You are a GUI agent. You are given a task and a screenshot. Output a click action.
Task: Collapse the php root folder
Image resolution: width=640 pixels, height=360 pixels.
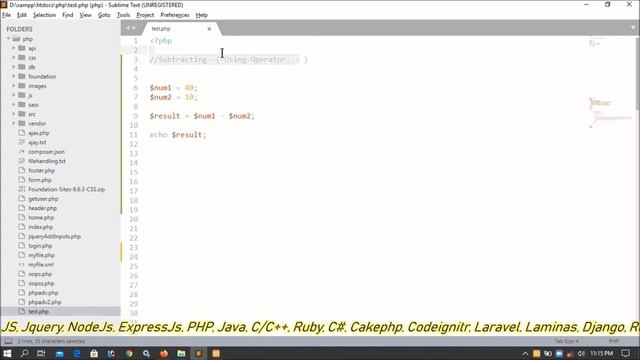tap(8, 39)
